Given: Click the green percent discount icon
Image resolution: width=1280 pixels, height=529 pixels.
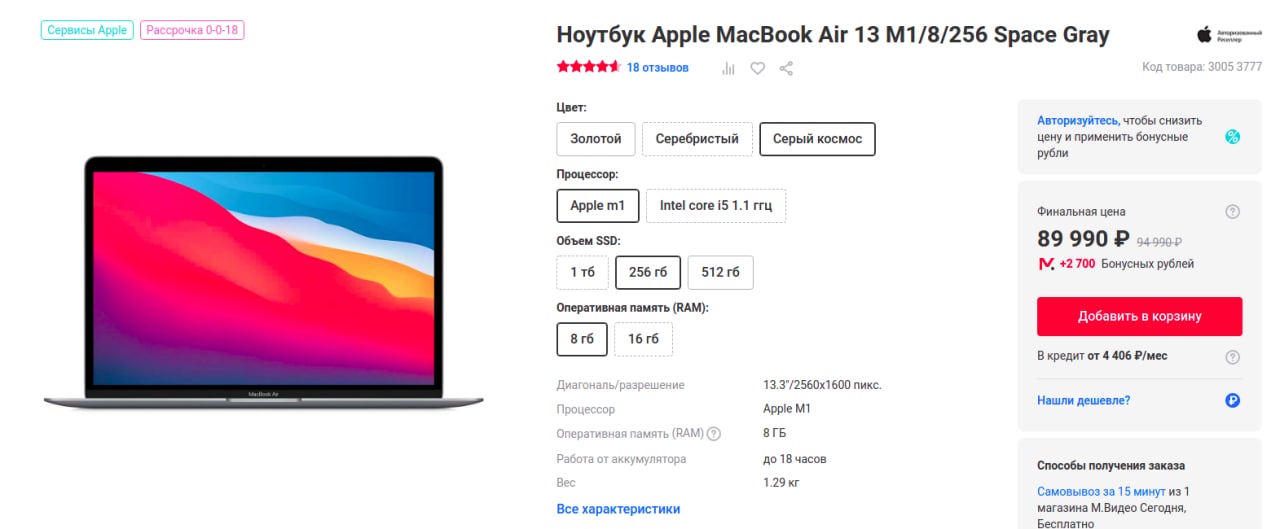Looking at the screenshot, I should 1232,137.
